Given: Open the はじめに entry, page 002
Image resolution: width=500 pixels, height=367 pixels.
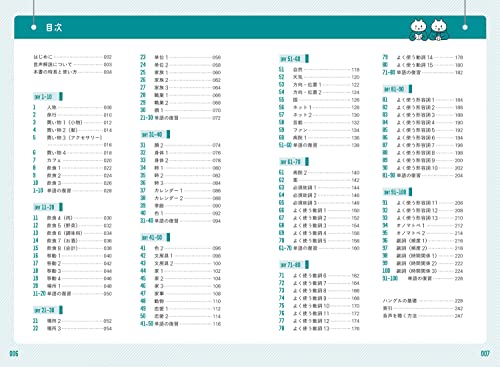Looking at the screenshot, I should coord(72,57).
